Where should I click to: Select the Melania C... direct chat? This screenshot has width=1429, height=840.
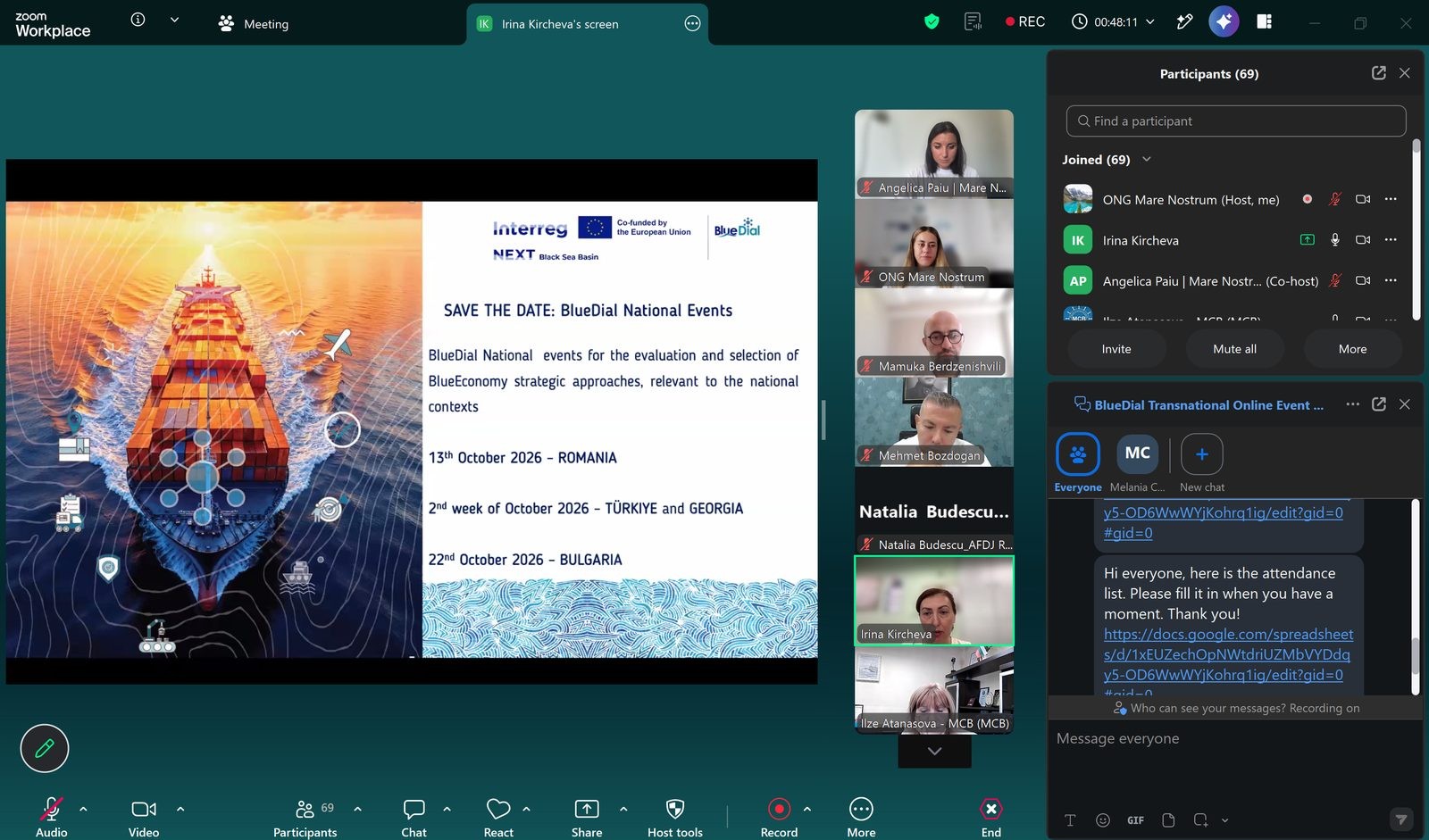point(1137,462)
